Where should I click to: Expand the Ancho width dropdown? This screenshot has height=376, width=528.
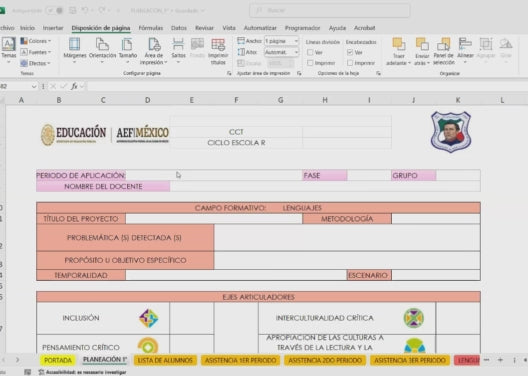tap(296, 41)
